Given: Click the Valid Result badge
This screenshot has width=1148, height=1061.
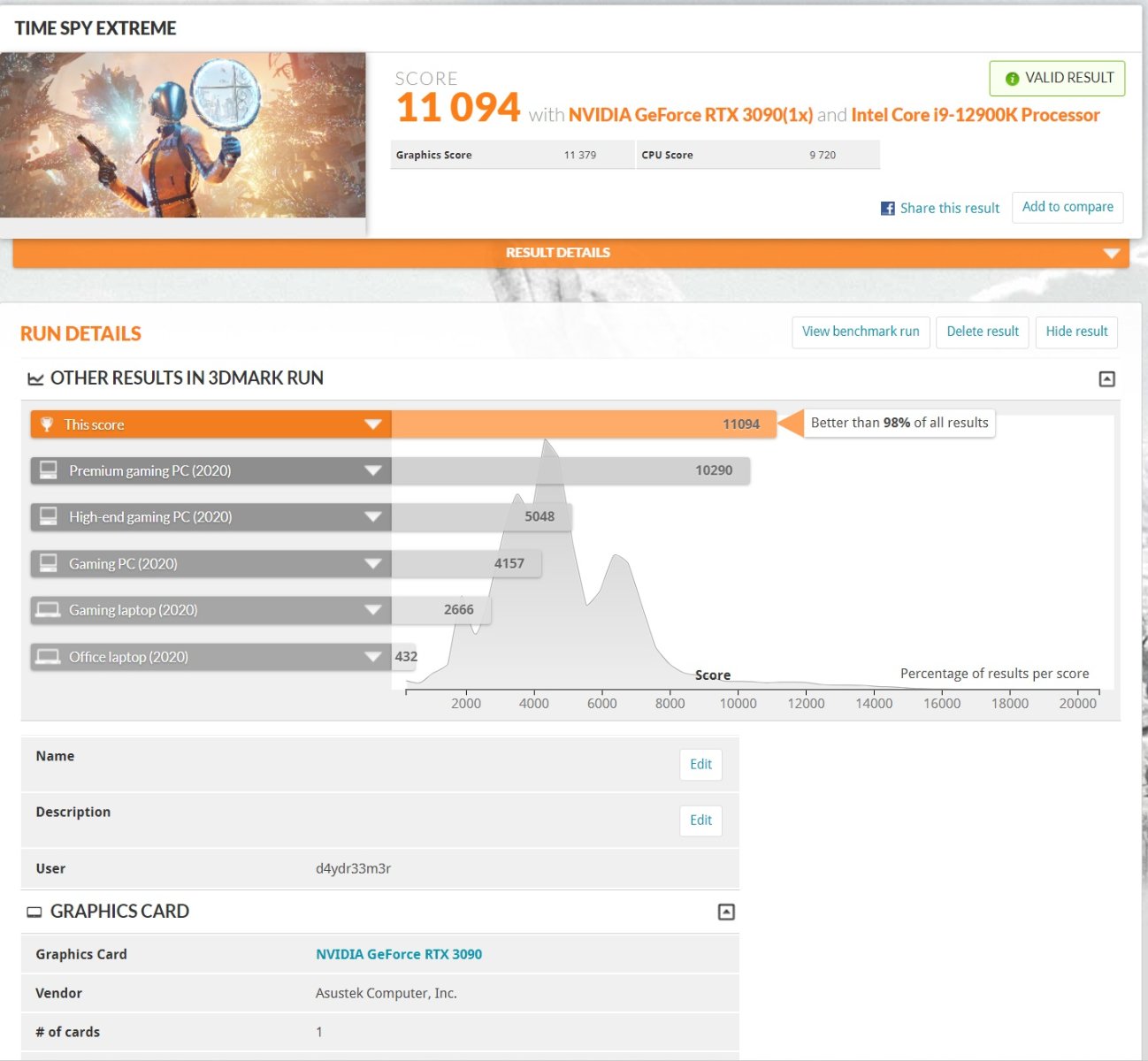Looking at the screenshot, I should [1058, 79].
